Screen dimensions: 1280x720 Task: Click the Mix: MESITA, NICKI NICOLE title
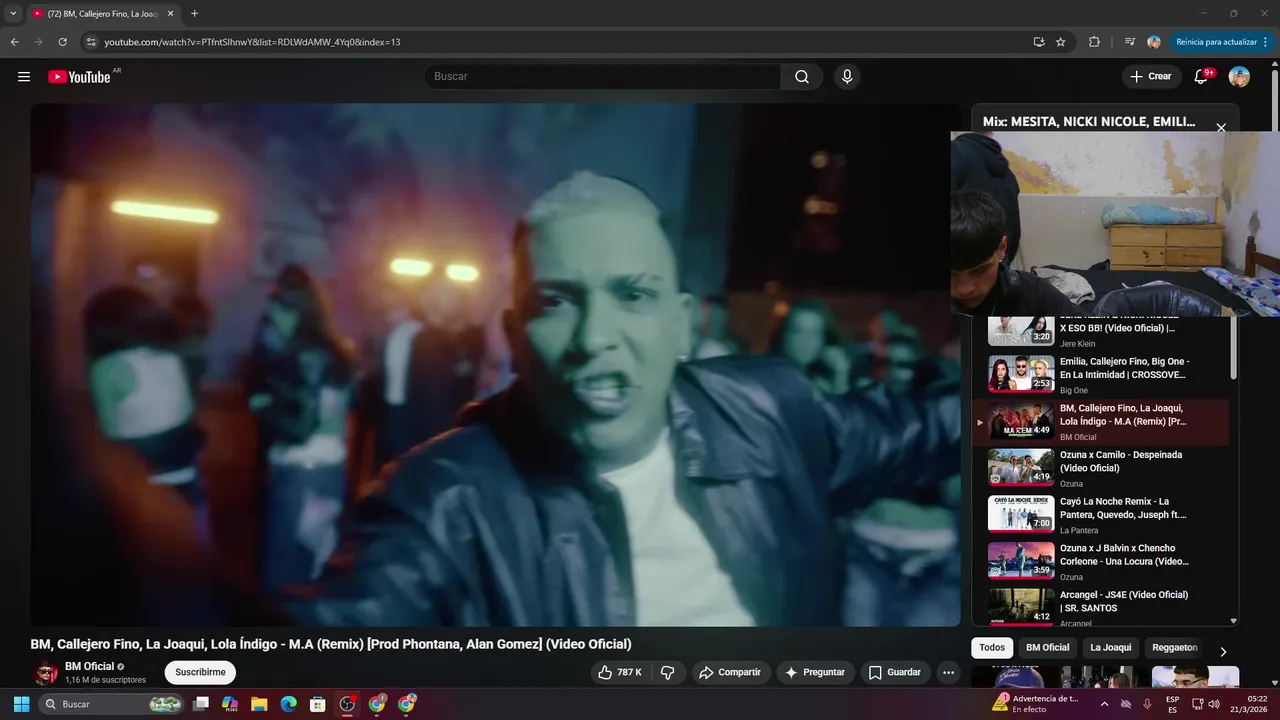[1089, 122]
